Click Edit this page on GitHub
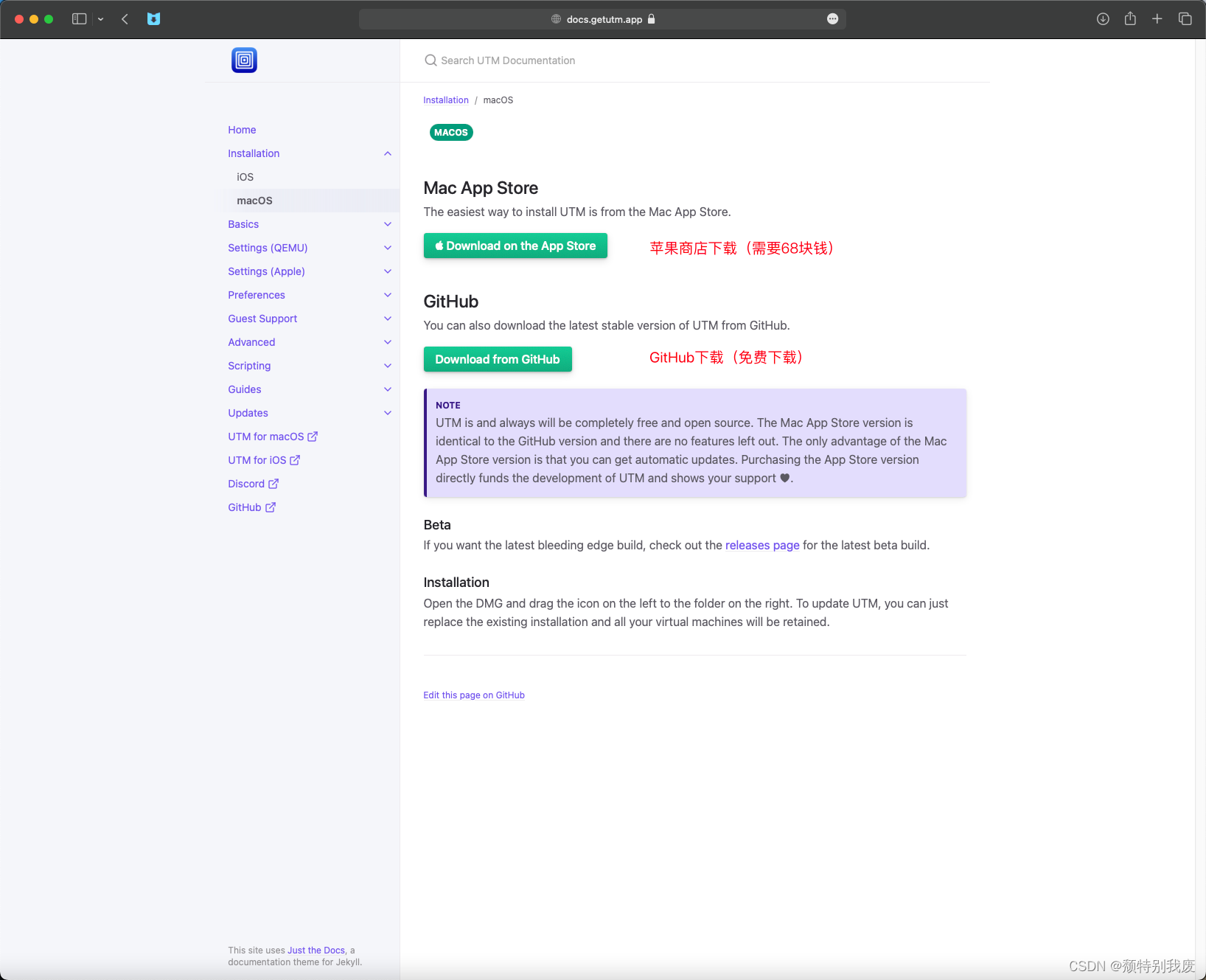 pyautogui.click(x=474, y=695)
